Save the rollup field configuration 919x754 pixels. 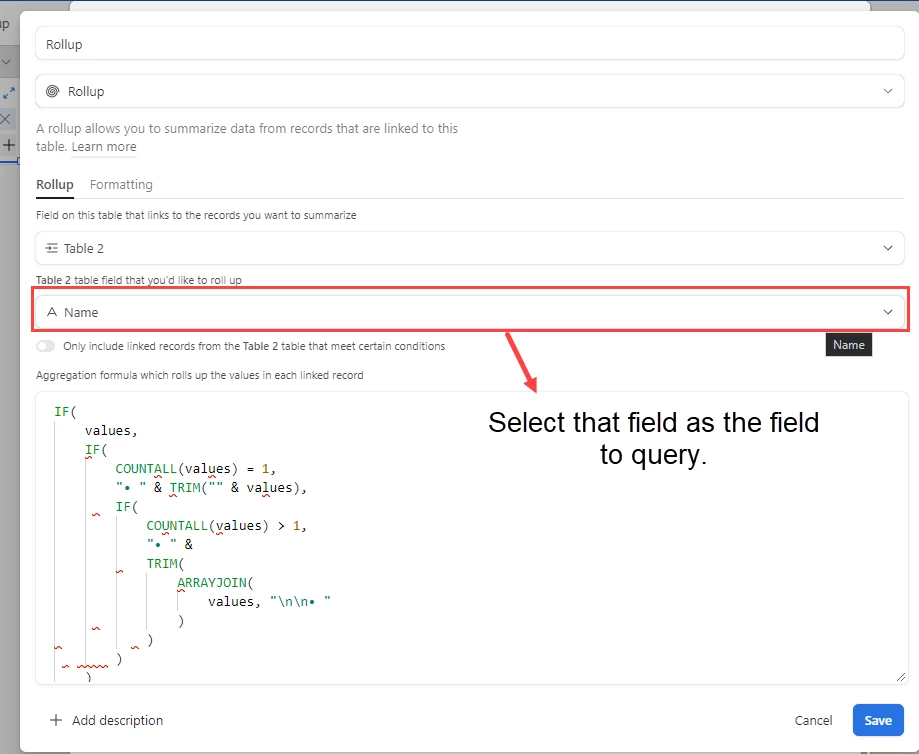[x=877, y=720]
